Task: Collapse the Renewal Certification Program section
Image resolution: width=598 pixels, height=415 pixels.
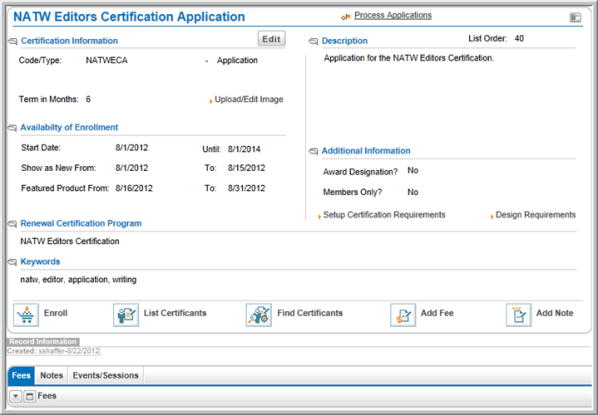Action: [12, 224]
